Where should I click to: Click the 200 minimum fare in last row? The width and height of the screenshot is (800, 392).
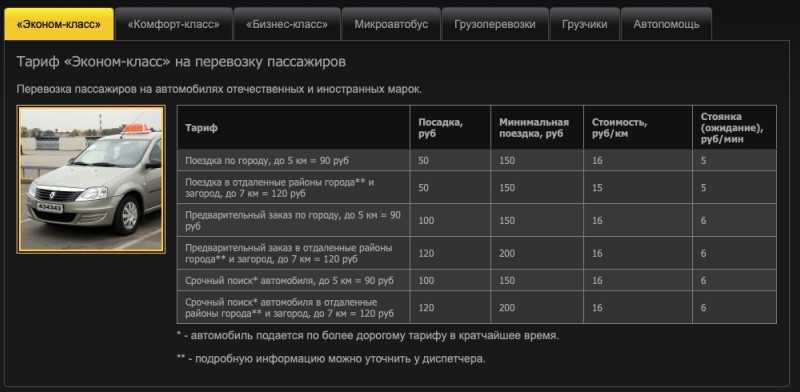point(507,308)
